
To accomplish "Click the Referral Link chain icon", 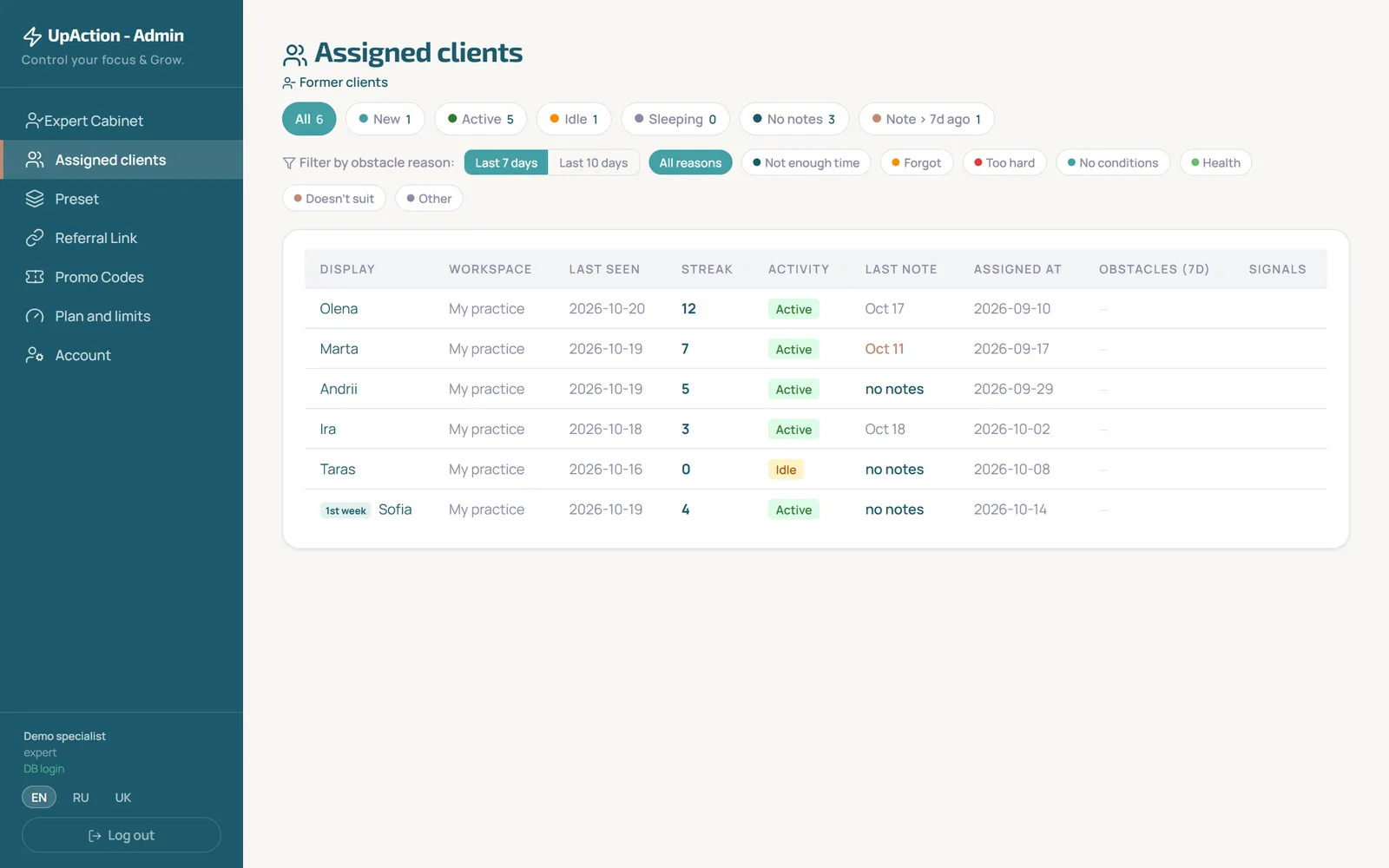I will (35, 238).
